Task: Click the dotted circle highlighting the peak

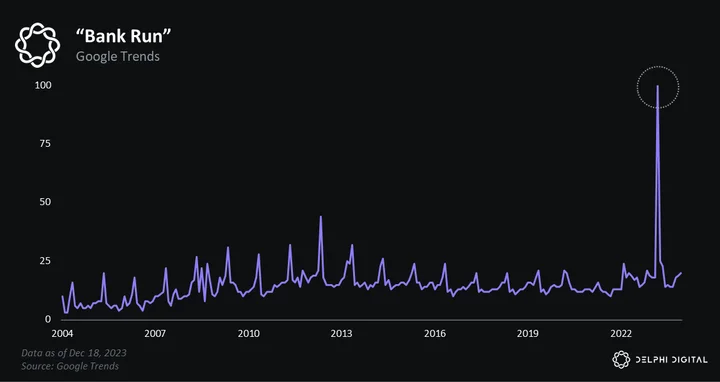Action: click(658, 87)
